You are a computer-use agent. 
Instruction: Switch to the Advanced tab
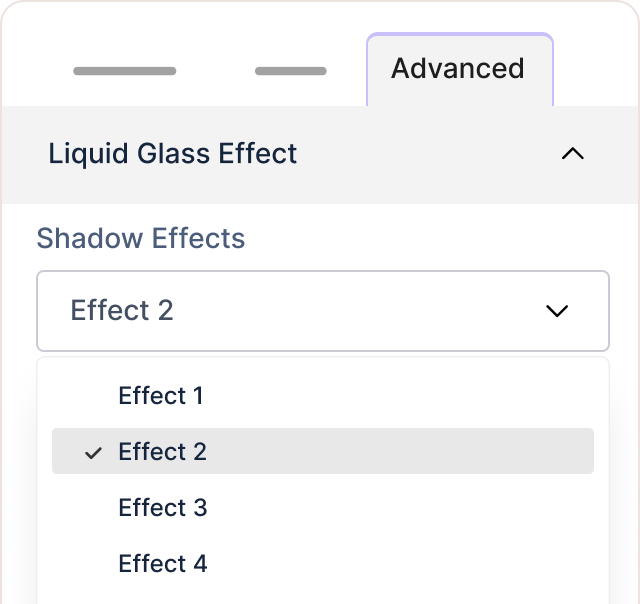[x=458, y=69]
